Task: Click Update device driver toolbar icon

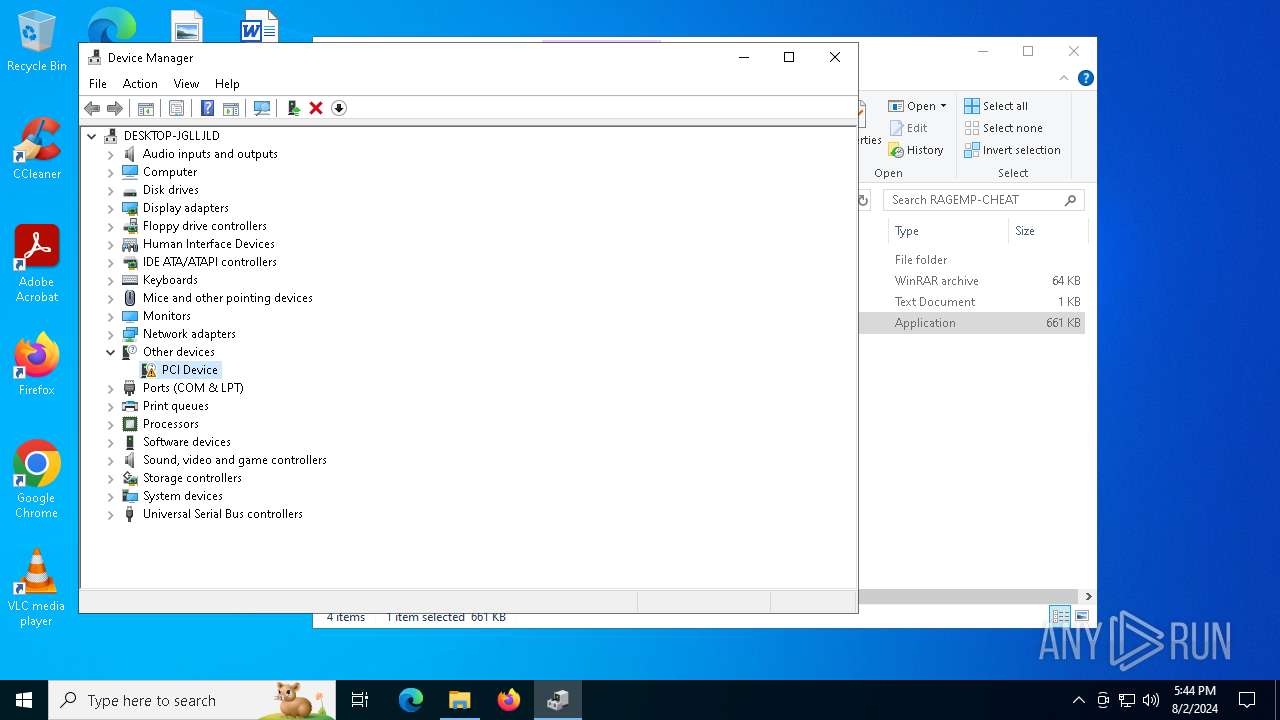Action: 293,108
